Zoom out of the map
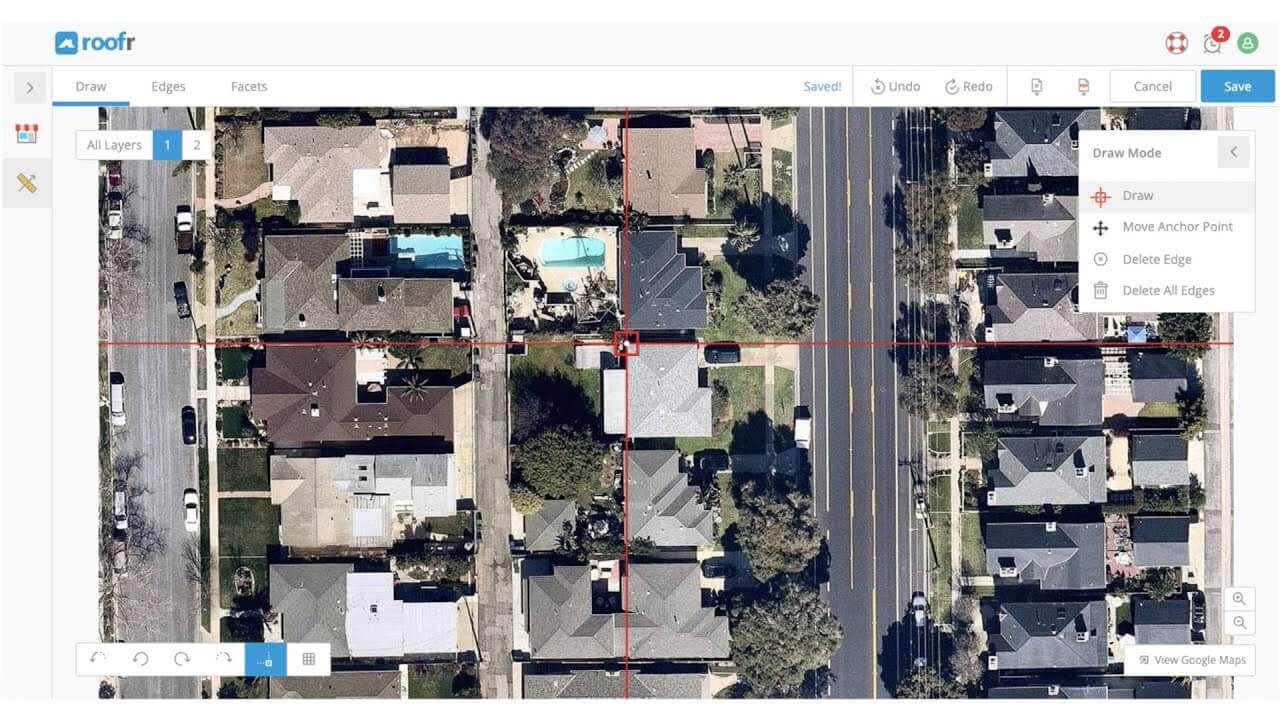The height and width of the screenshot is (720, 1280). click(1239, 623)
